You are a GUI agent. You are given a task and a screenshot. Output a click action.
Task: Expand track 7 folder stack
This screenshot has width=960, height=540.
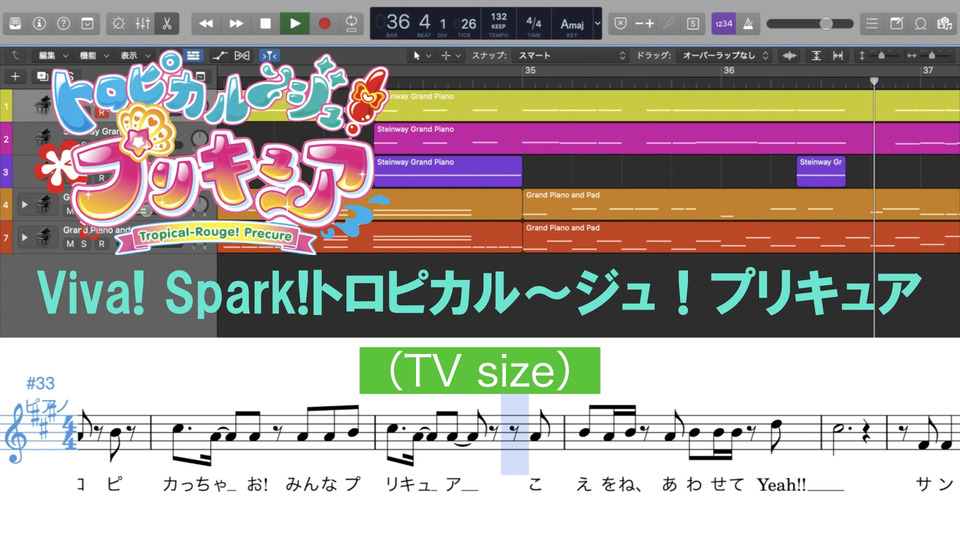tap(24, 237)
